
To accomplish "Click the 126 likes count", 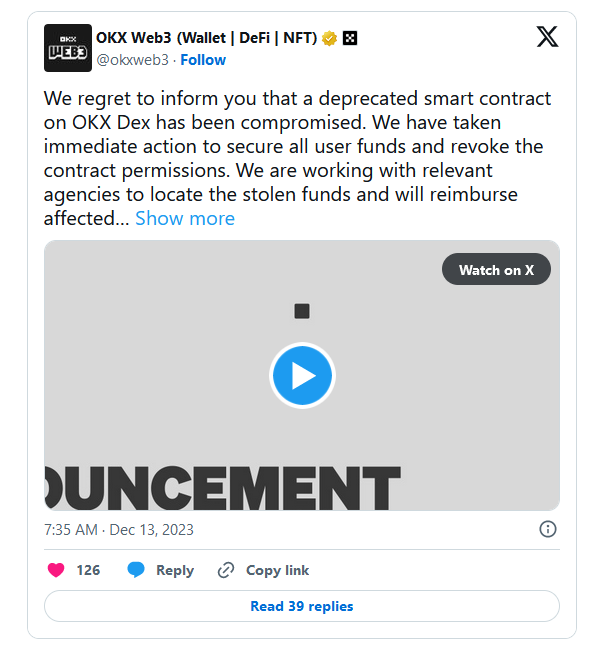I will [x=88, y=570].
